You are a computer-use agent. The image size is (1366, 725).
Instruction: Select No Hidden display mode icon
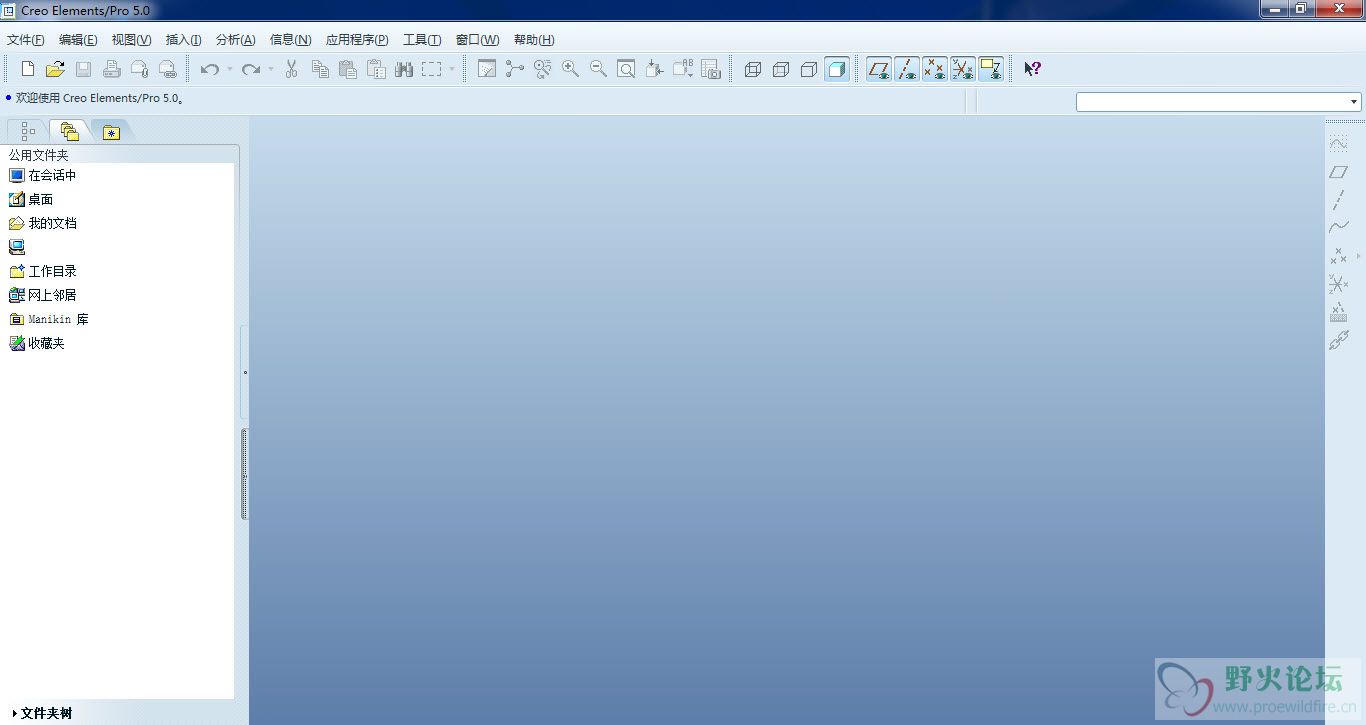(809, 69)
